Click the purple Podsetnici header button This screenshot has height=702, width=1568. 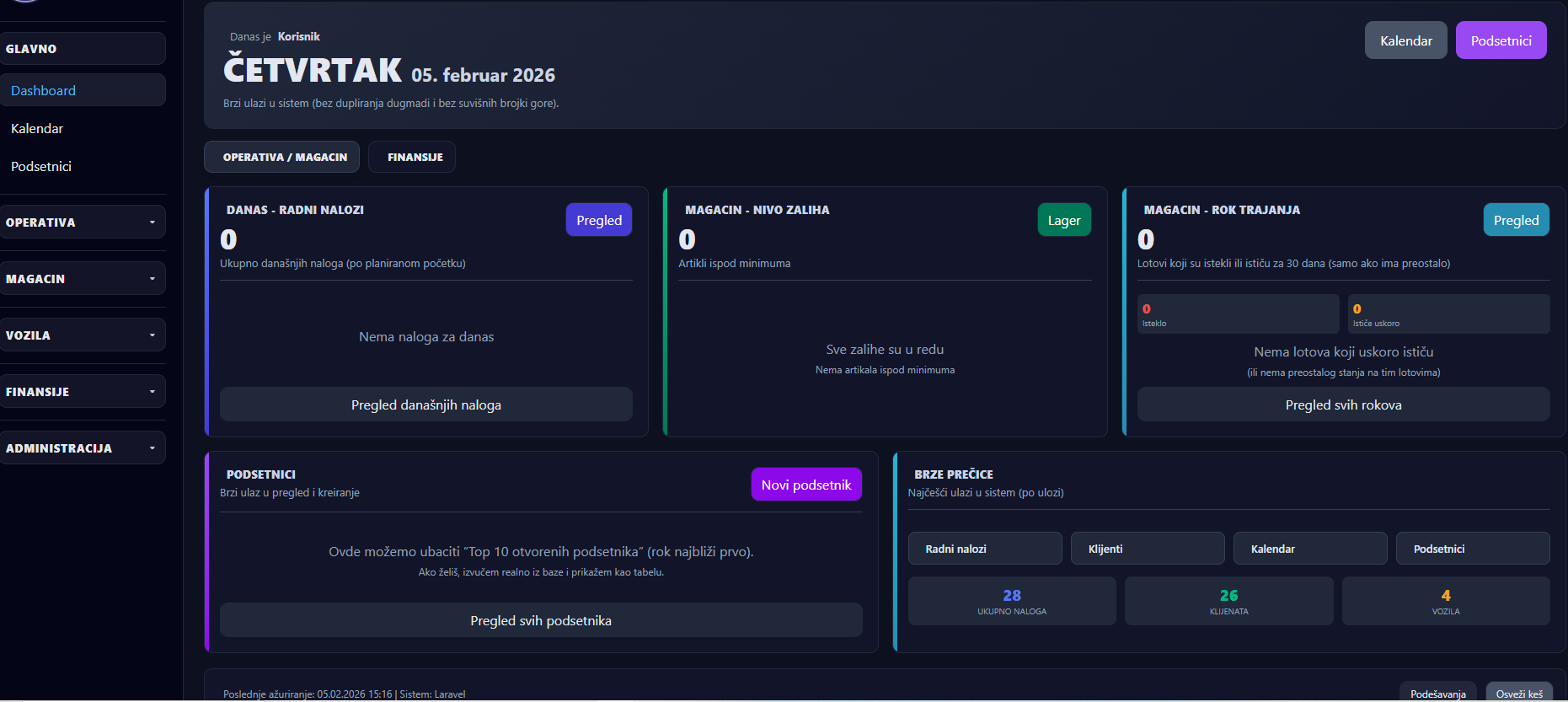tap(1501, 40)
